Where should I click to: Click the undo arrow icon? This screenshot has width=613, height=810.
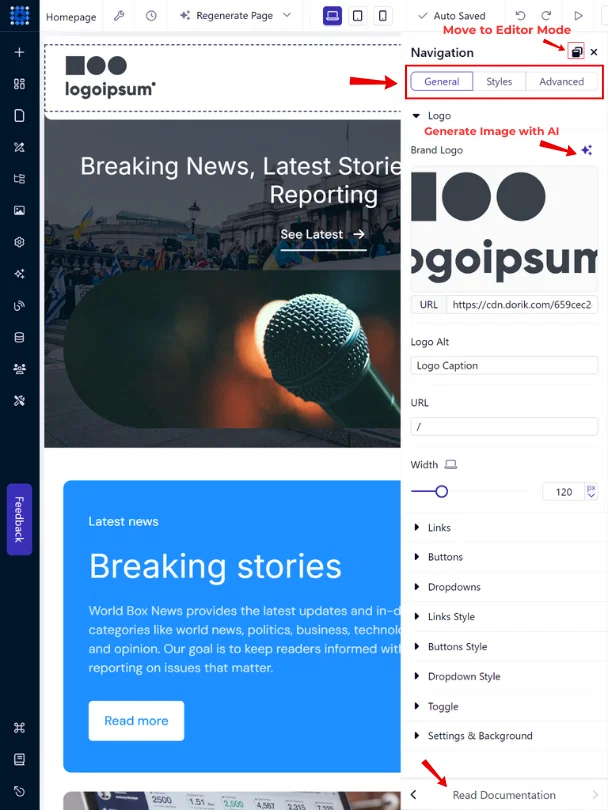pyautogui.click(x=520, y=15)
